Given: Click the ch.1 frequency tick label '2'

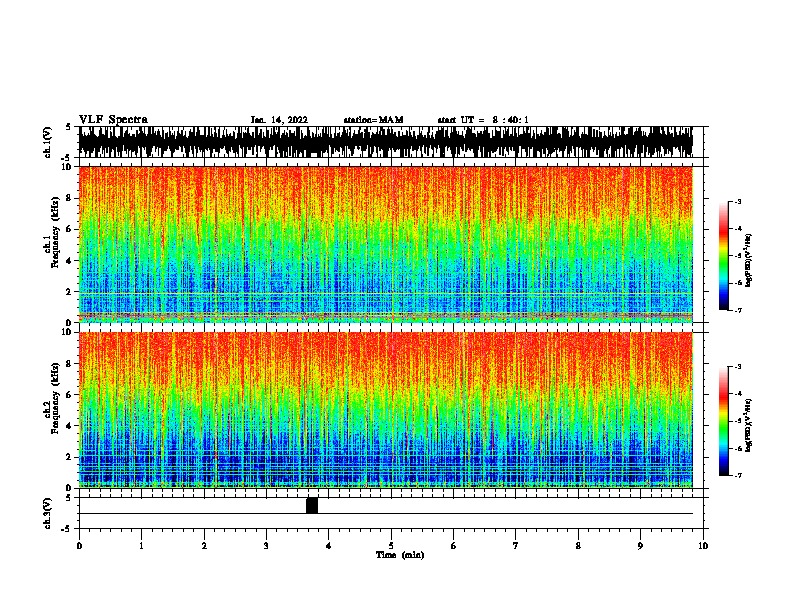Looking at the screenshot, I should click(x=70, y=291).
